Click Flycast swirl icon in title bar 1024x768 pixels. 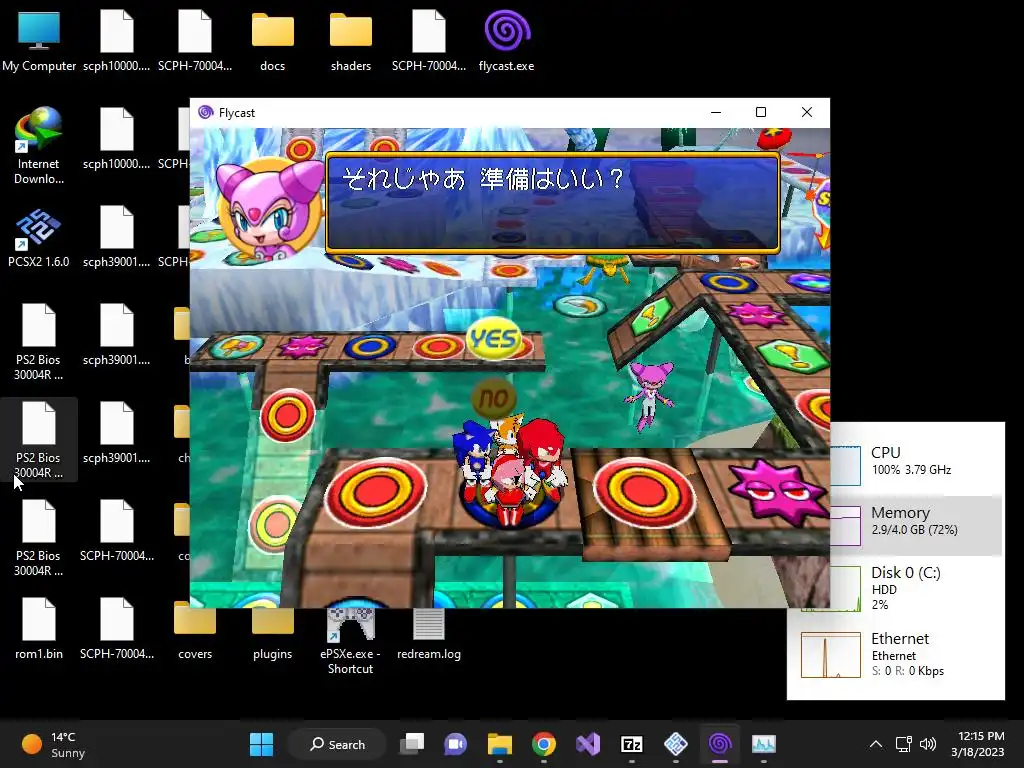[206, 112]
